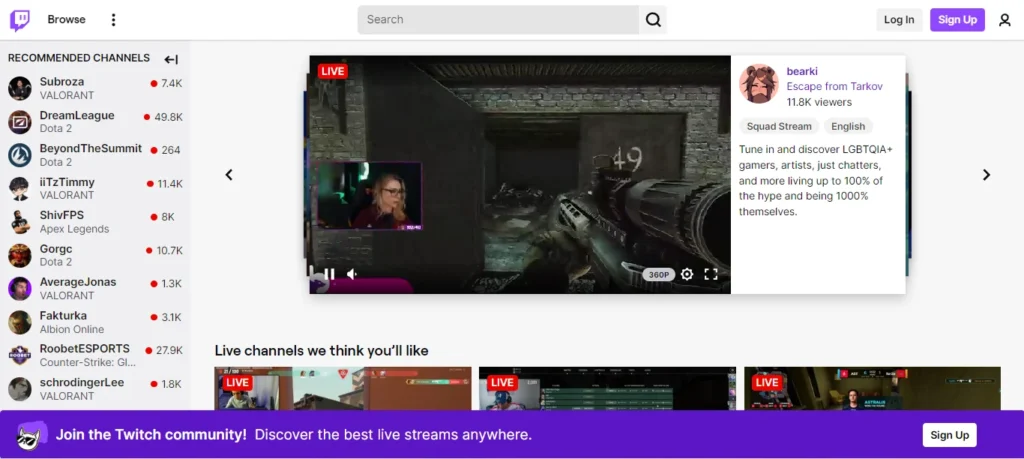Open the Fakturka channel name
The width and height of the screenshot is (1024, 459).
coord(63,315)
